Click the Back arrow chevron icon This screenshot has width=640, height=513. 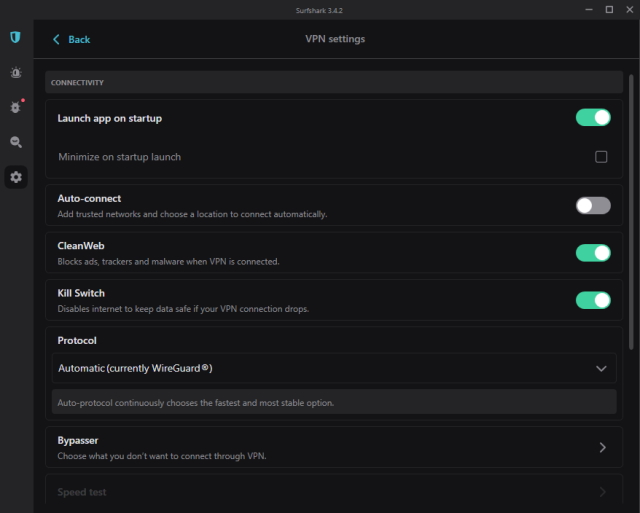tap(56, 39)
